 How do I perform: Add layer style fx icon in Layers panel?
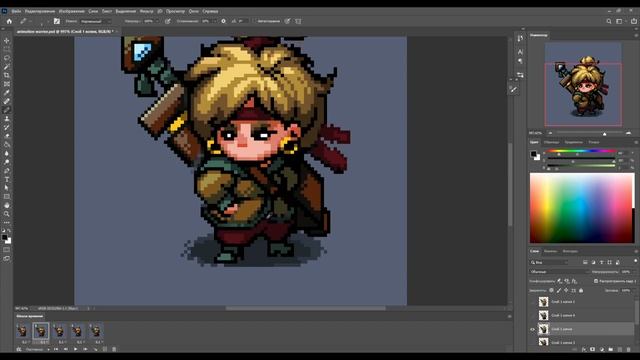[584, 350]
